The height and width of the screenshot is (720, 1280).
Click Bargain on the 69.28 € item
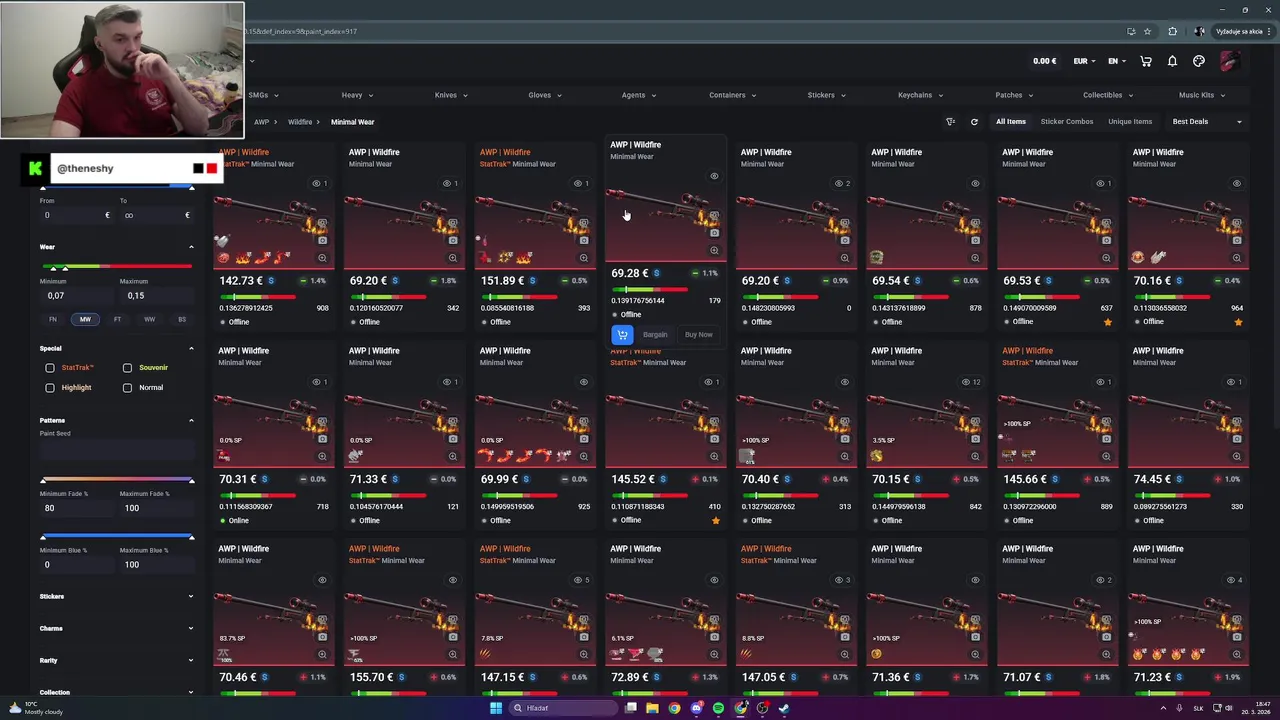click(x=655, y=335)
